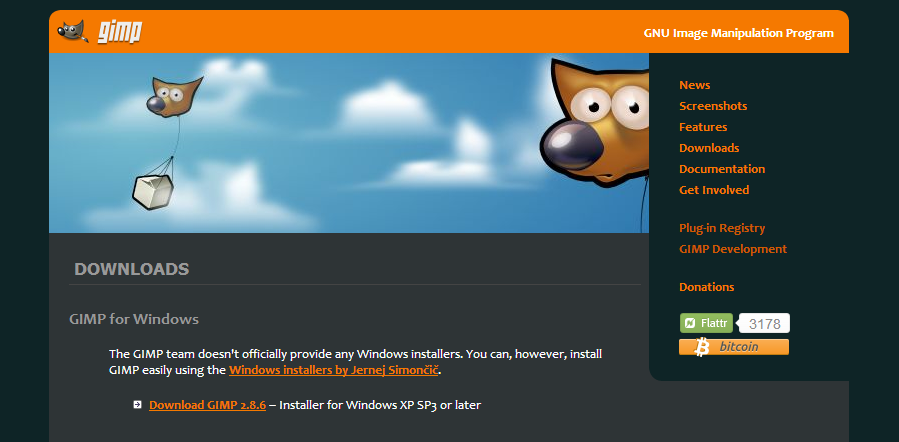This screenshot has height=442, width=899.
Task: Open the News page
Action: coord(694,85)
